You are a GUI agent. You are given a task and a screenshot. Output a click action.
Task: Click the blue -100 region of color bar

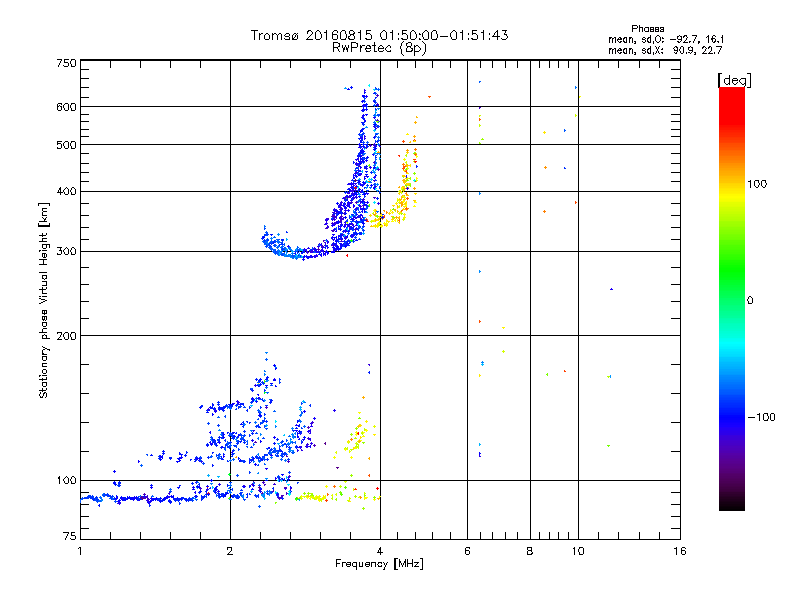(732, 417)
